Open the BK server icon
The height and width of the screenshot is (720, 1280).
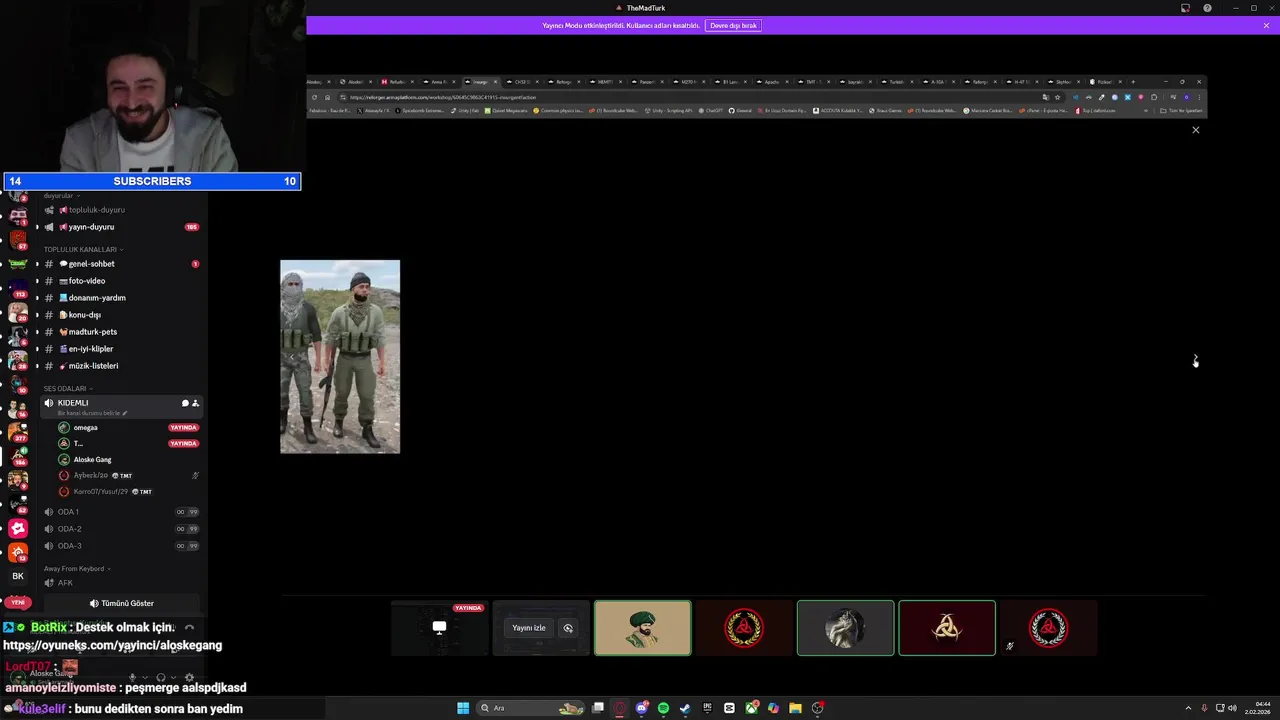tap(18, 576)
